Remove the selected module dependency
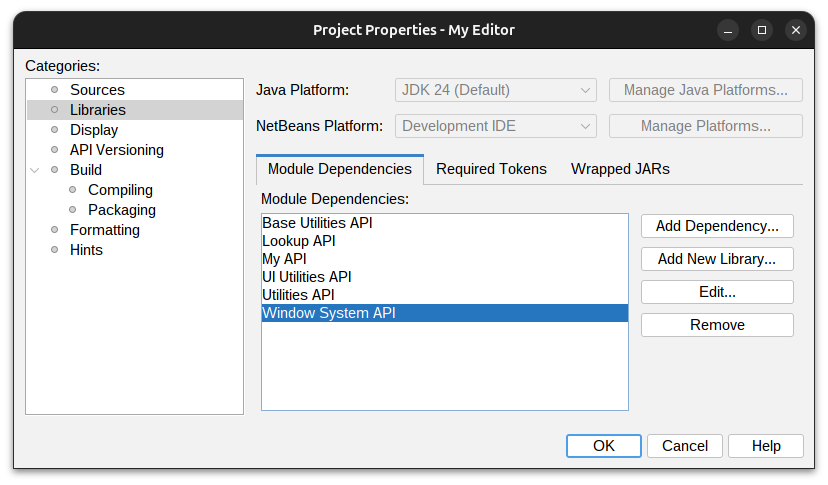Image resolution: width=828 pixels, height=485 pixels. pyautogui.click(x=717, y=325)
